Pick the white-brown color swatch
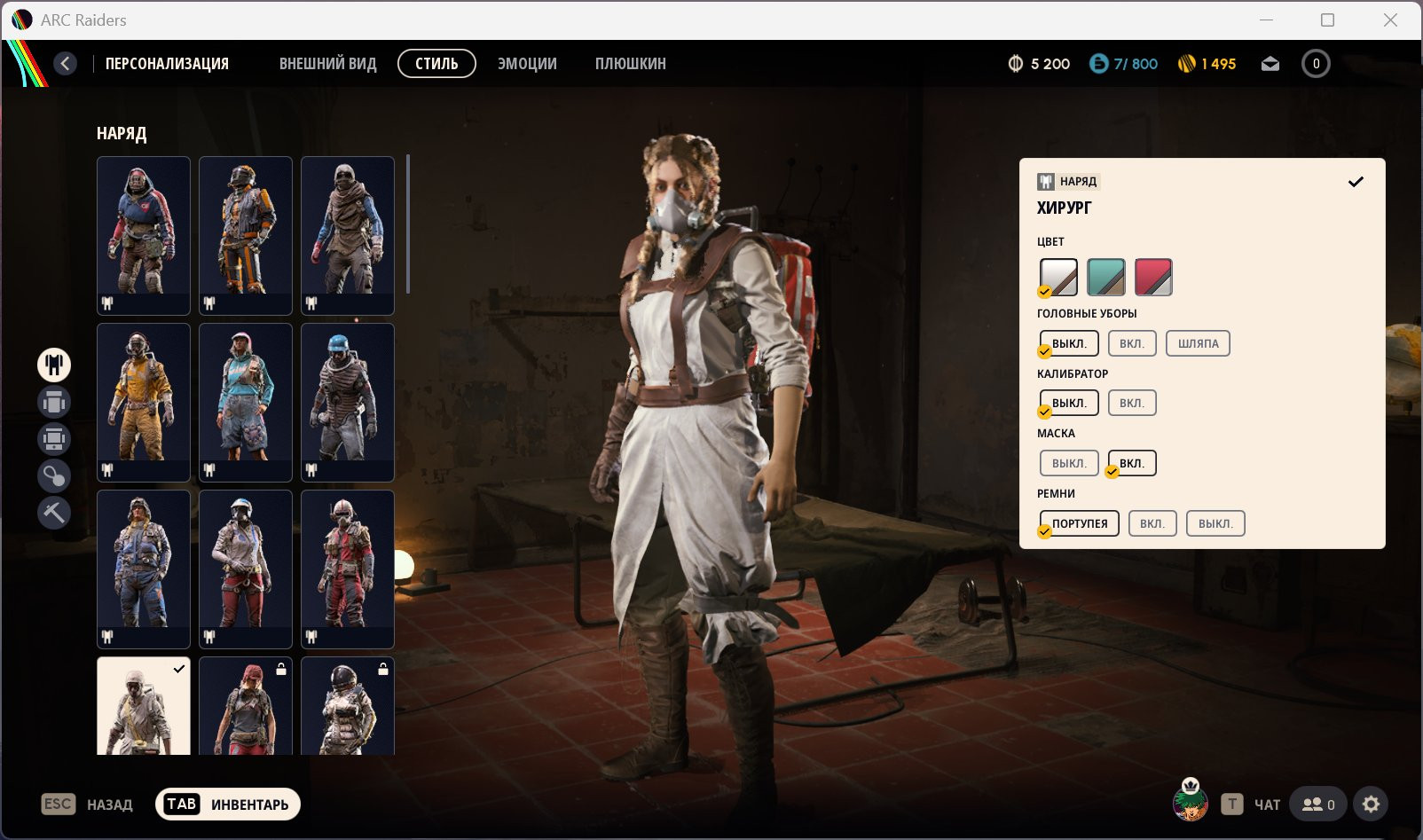This screenshot has width=1423, height=840. pos(1058,277)
